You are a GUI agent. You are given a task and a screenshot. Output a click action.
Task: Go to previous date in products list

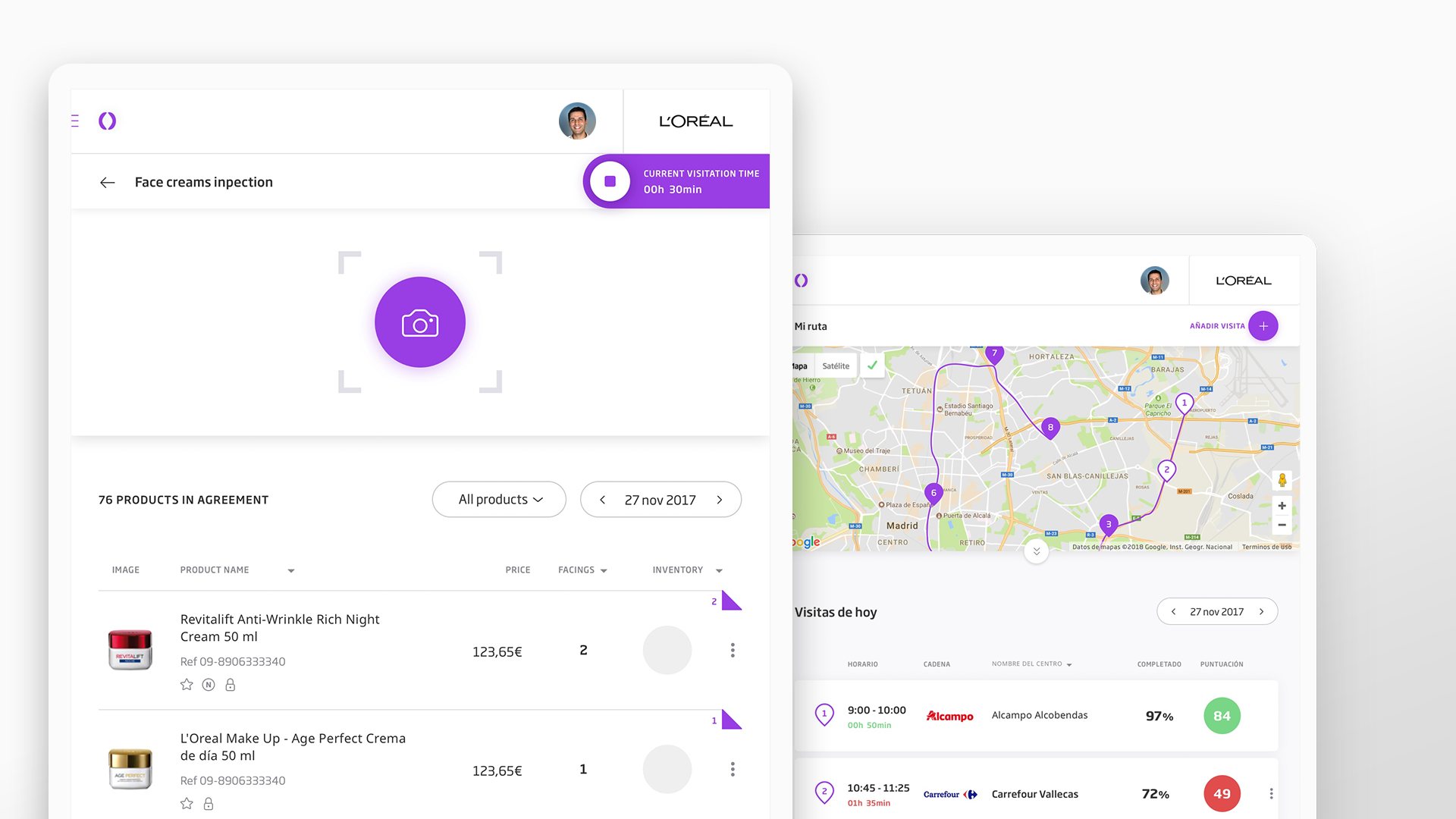tap(602, 500)
